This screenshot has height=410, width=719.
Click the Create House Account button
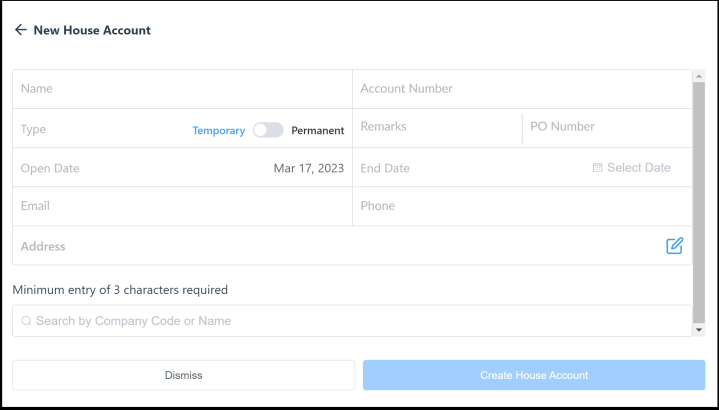pyautogui.click(x=533, y=375)
